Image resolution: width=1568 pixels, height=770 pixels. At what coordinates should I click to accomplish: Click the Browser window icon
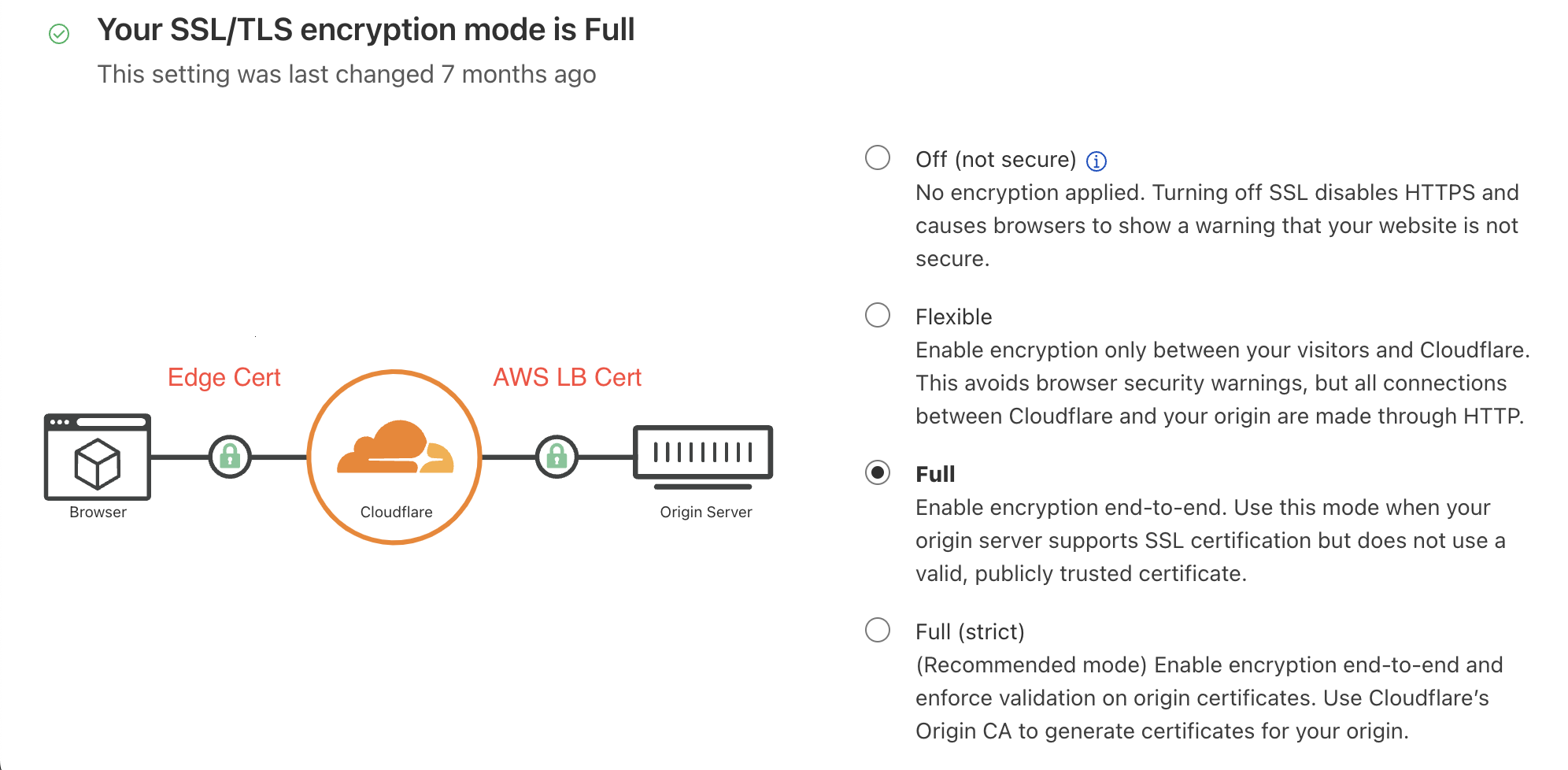pos(98,457)
